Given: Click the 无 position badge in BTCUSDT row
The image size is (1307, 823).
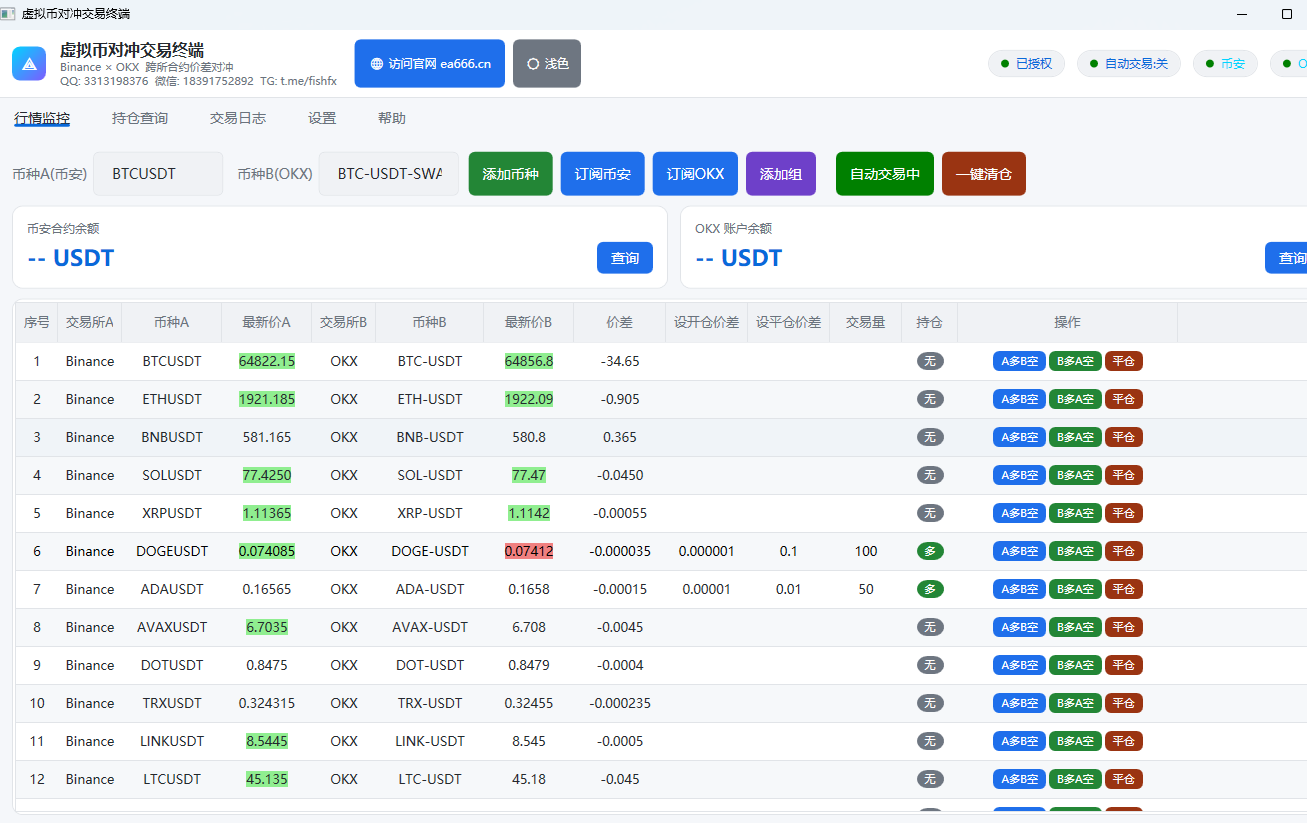Looking at the screenshot, I should tap(930, 361).
